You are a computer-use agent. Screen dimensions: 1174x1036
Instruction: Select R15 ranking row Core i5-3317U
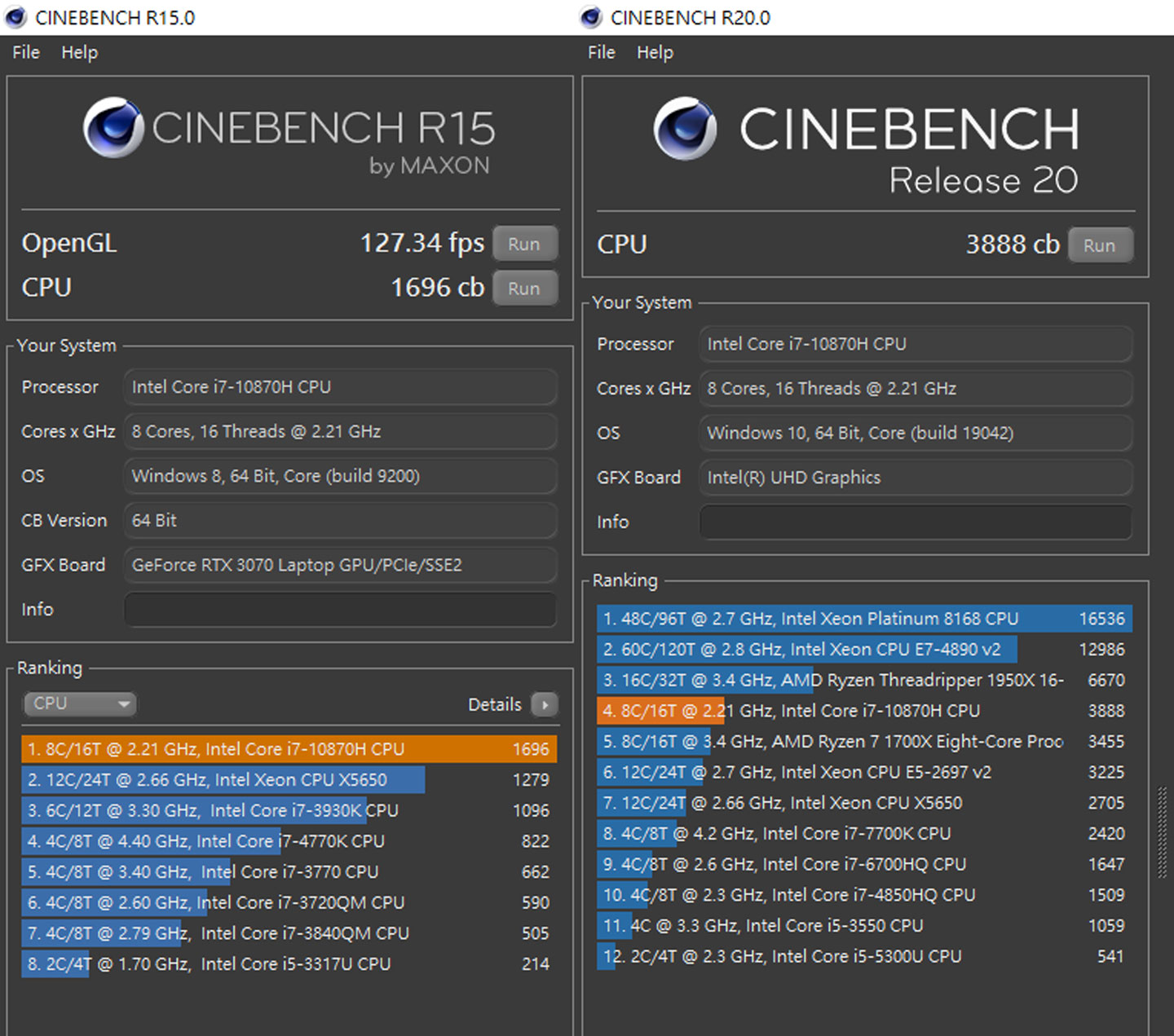tap(289, 964)
